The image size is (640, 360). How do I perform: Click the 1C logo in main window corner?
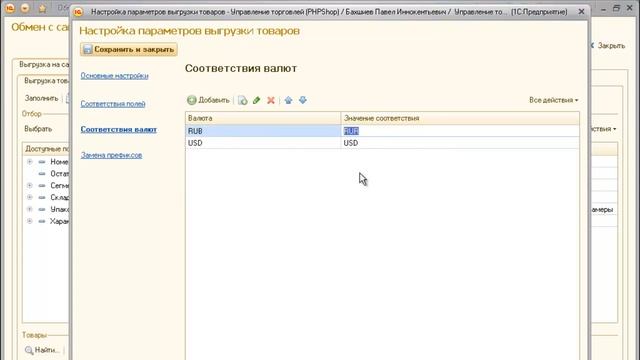click(10, 7)
